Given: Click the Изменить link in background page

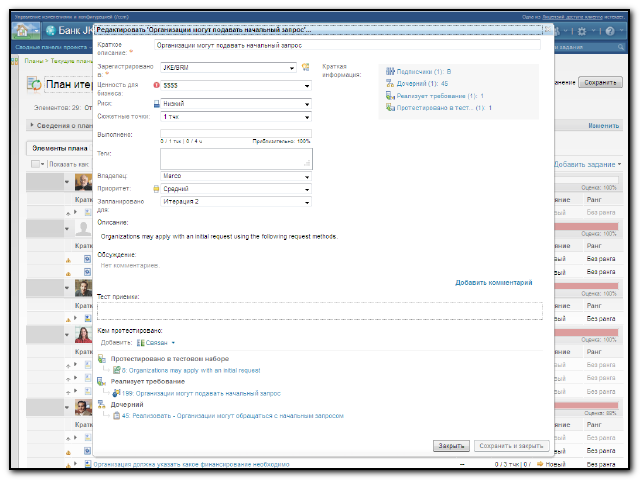Looking at the screenshot, I should coord(604,125).
